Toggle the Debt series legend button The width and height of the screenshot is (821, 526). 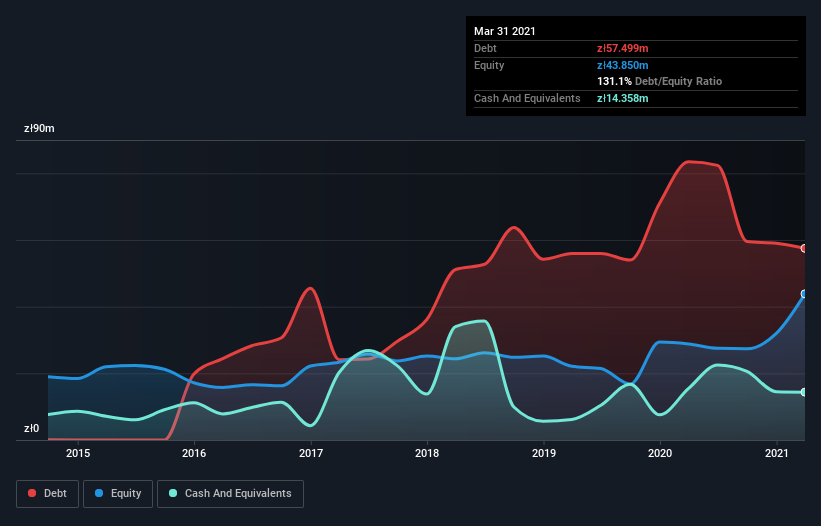47,494
